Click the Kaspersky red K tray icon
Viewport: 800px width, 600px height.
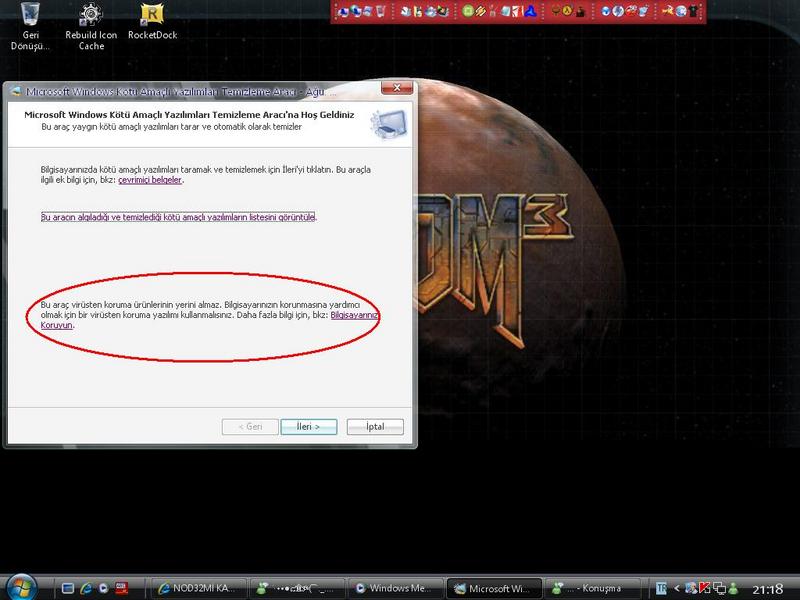[x=705, y=588]
